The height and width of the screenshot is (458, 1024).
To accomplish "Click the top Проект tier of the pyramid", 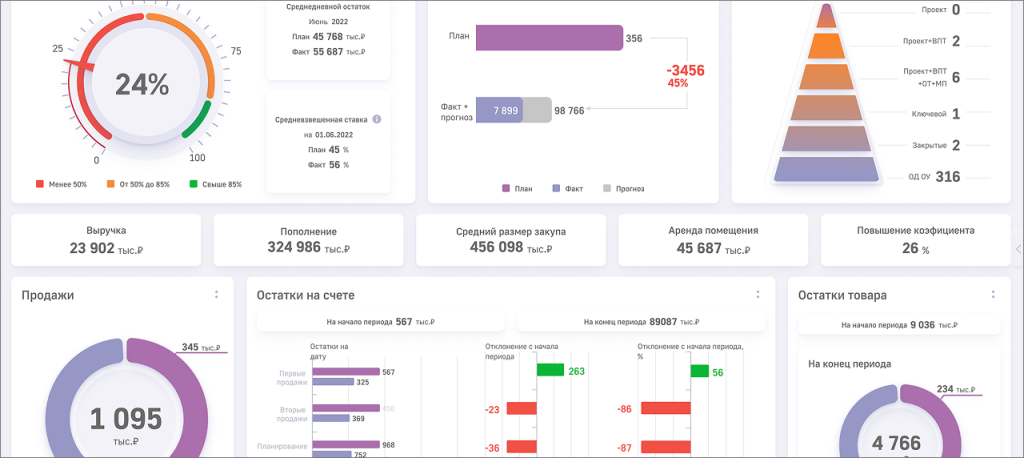I will click(x=826, y=14).
